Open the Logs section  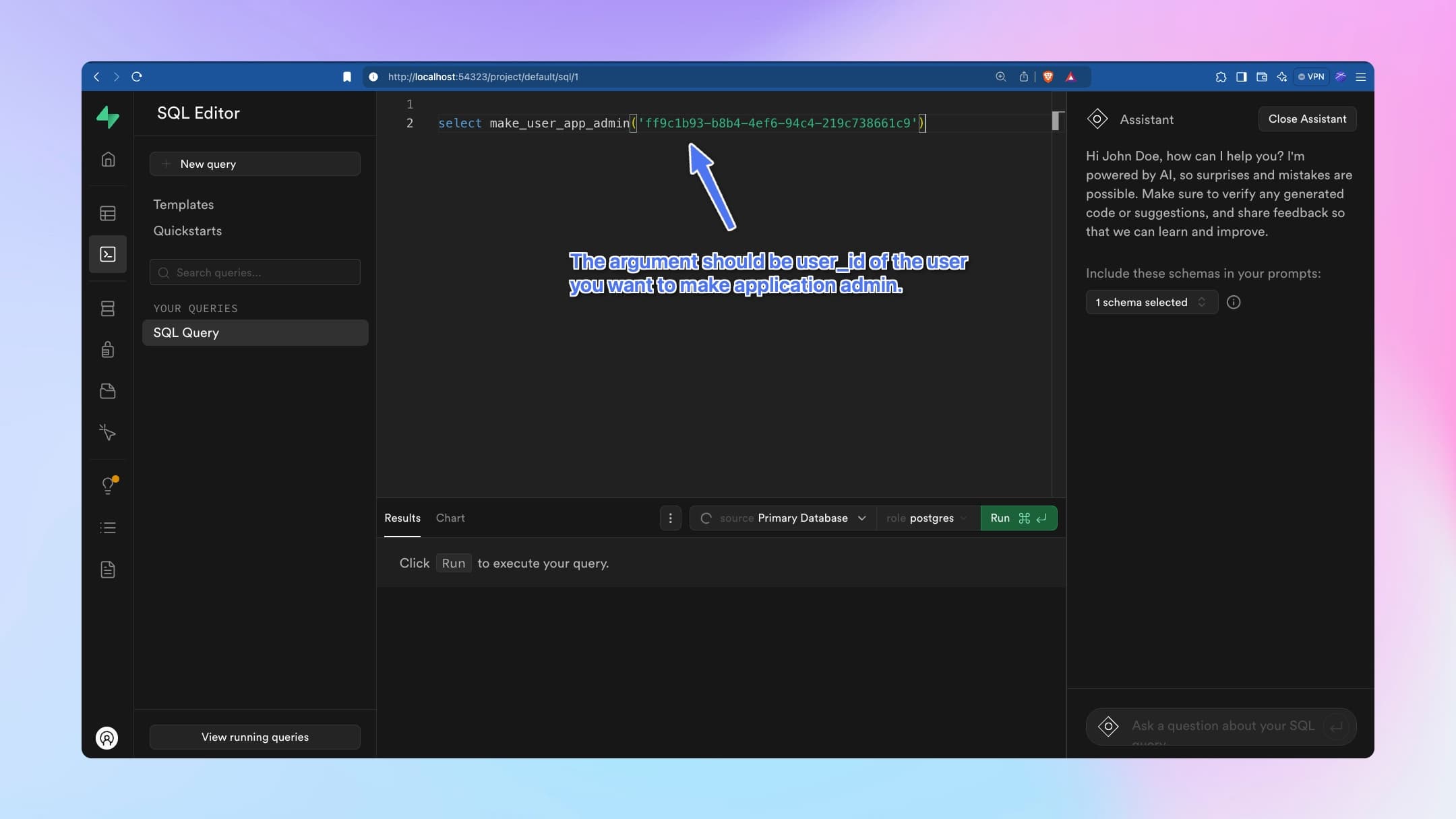(109, 527)
